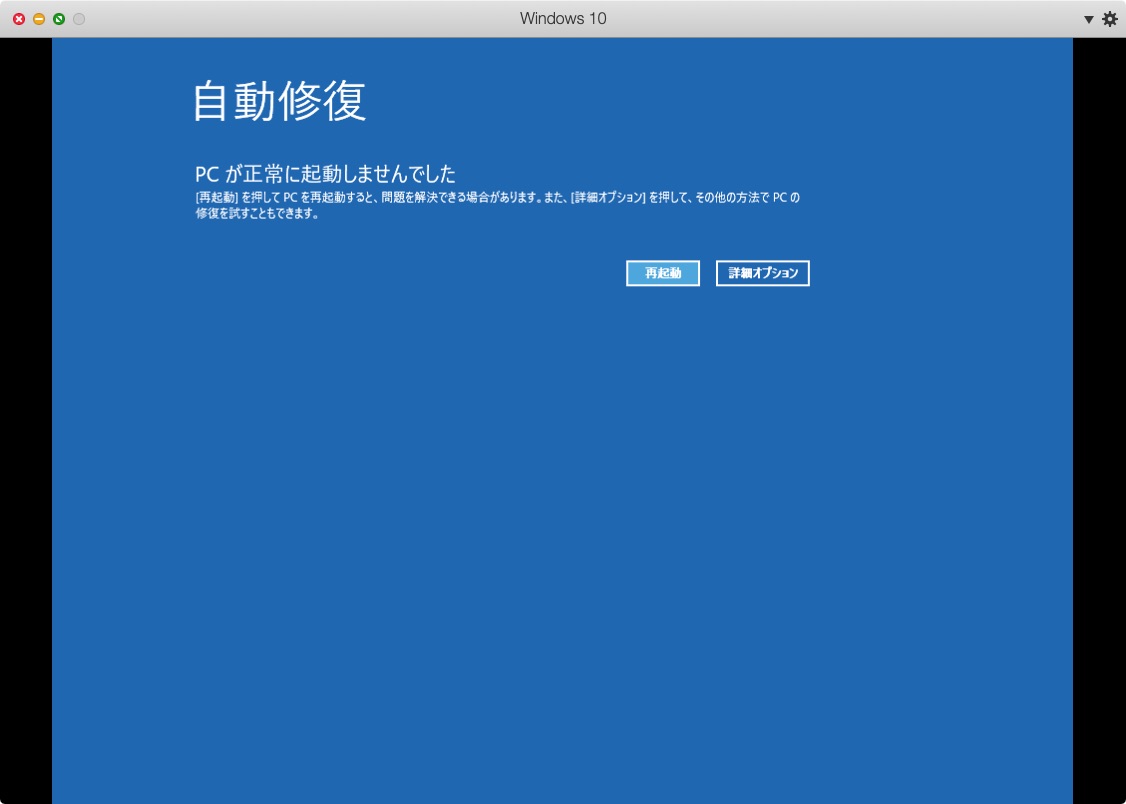Click the 'PC が正常に起動しませんでした' message
Viewport: 1126px width, 804px height.
(x=326, y=174)
